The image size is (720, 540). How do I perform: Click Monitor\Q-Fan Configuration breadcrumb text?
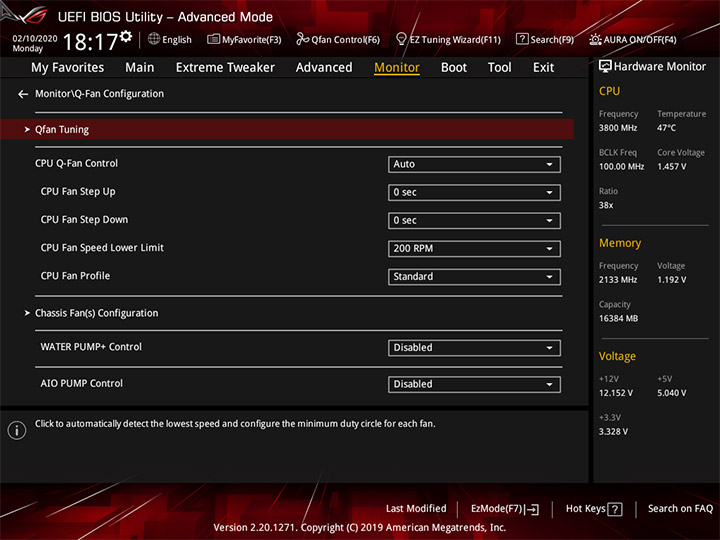(x=99, y=94)
